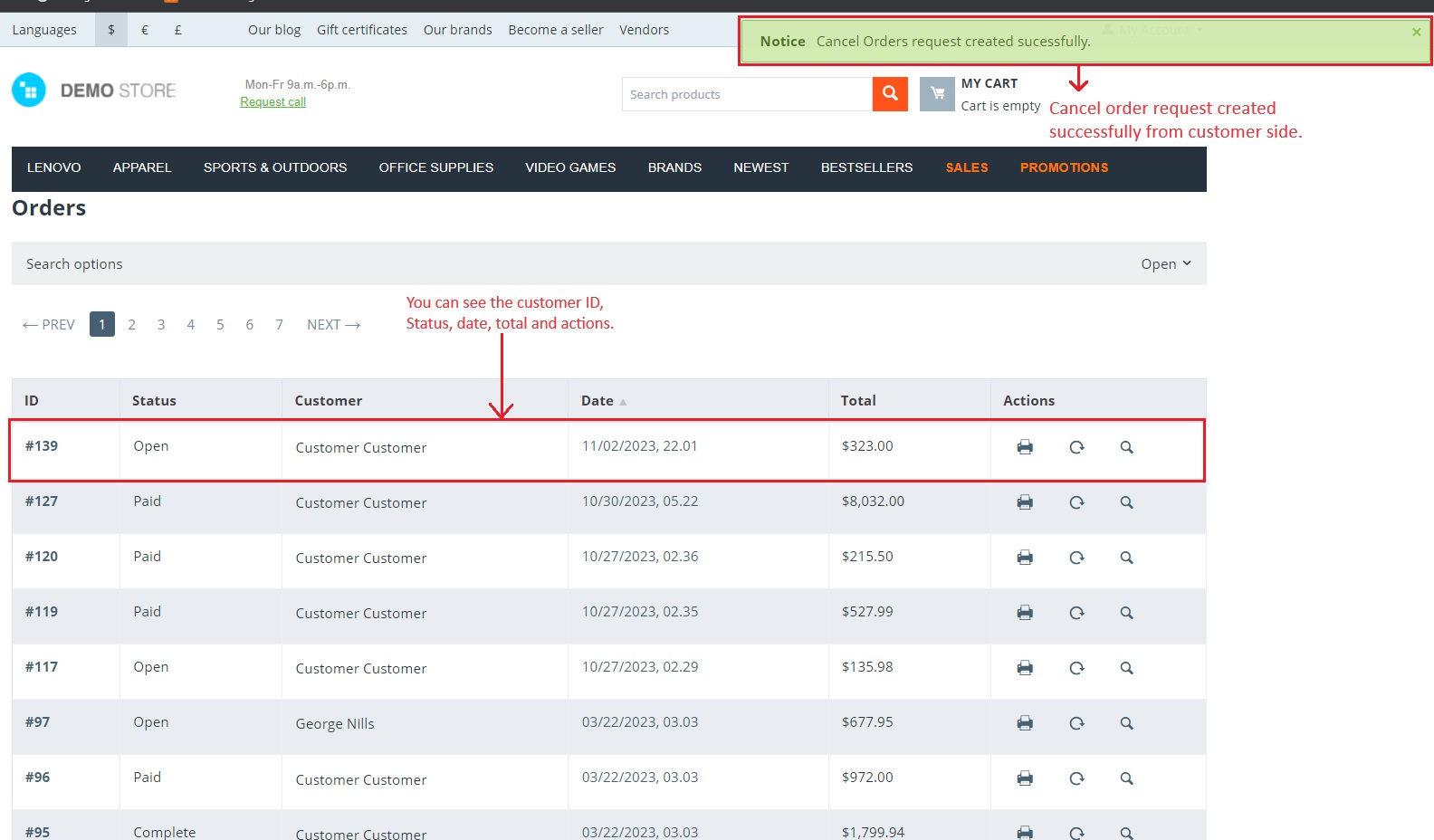The image size is (1434, 840).
Task: Open the Promotions menu item
Action: 1064,167
